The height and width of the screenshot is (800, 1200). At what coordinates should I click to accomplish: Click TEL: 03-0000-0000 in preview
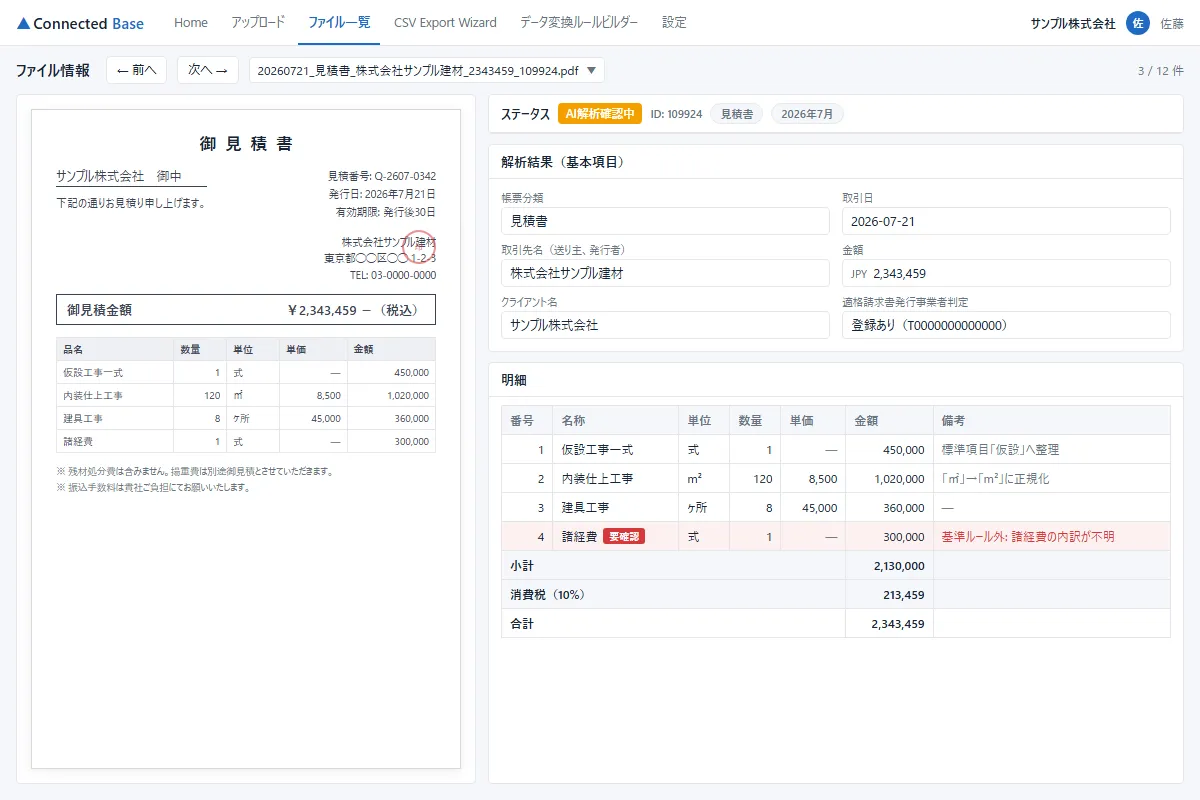point(392,275)
